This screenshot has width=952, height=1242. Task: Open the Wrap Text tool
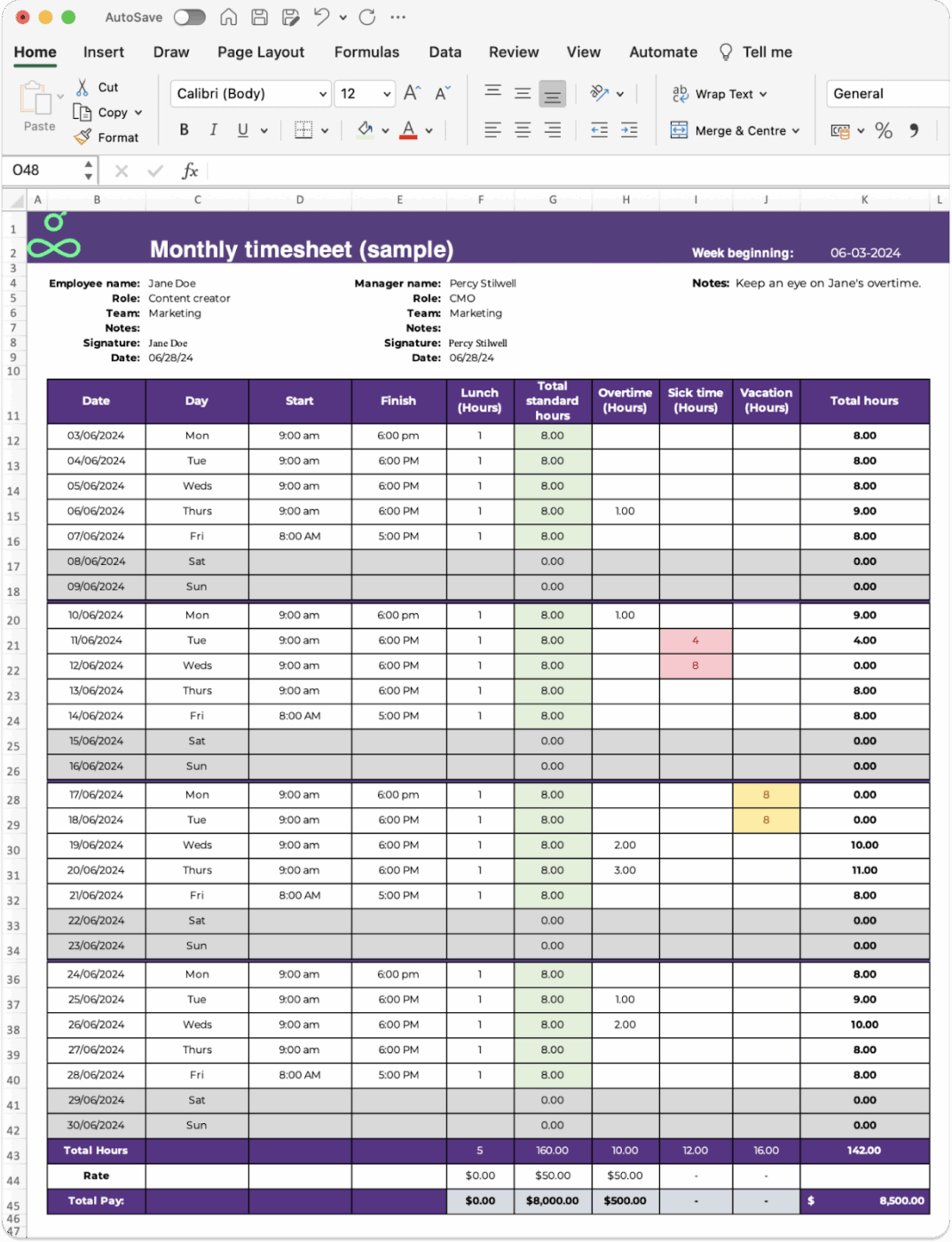720,93
